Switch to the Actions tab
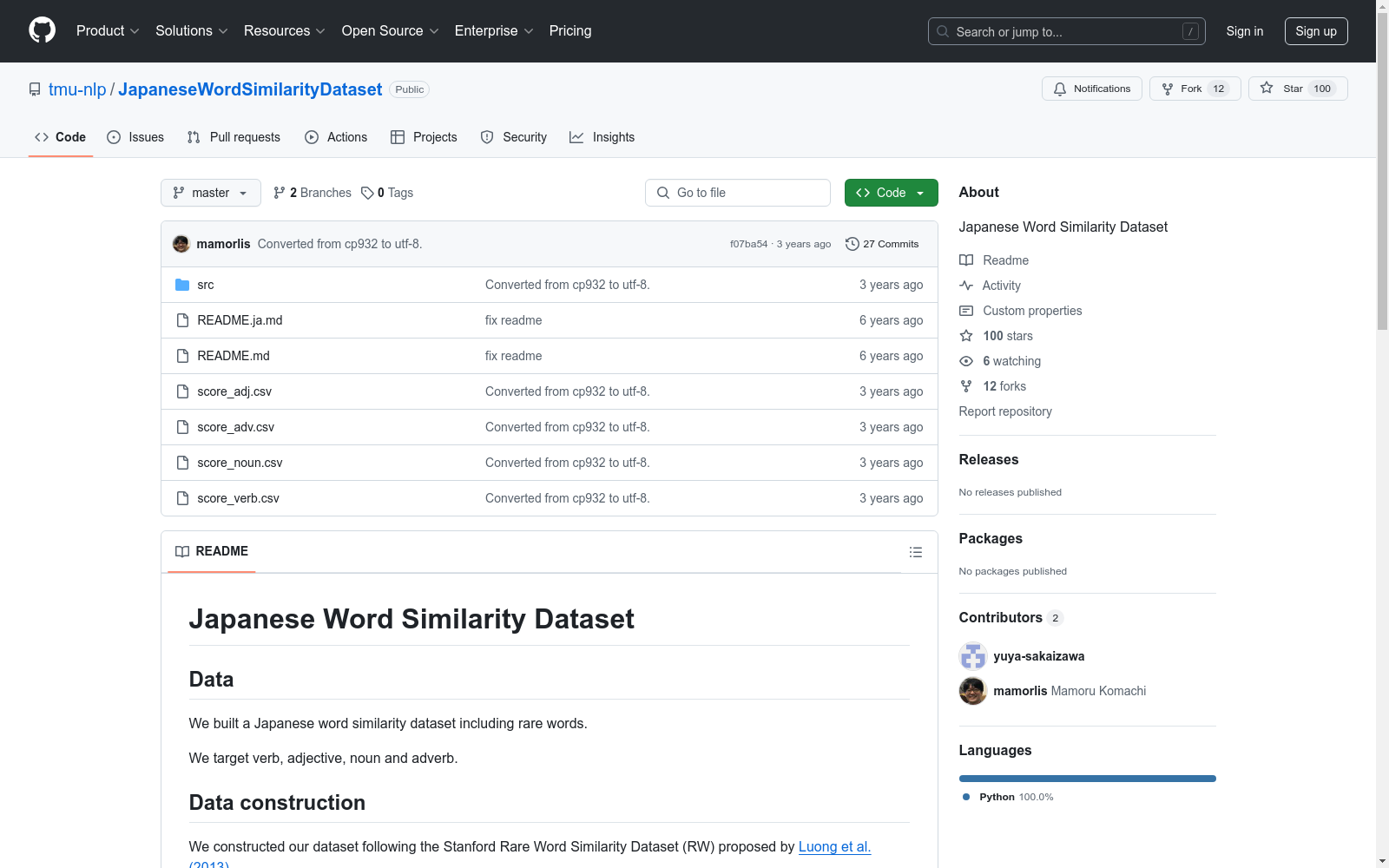 pyautogui.click(x=336, y=137)
